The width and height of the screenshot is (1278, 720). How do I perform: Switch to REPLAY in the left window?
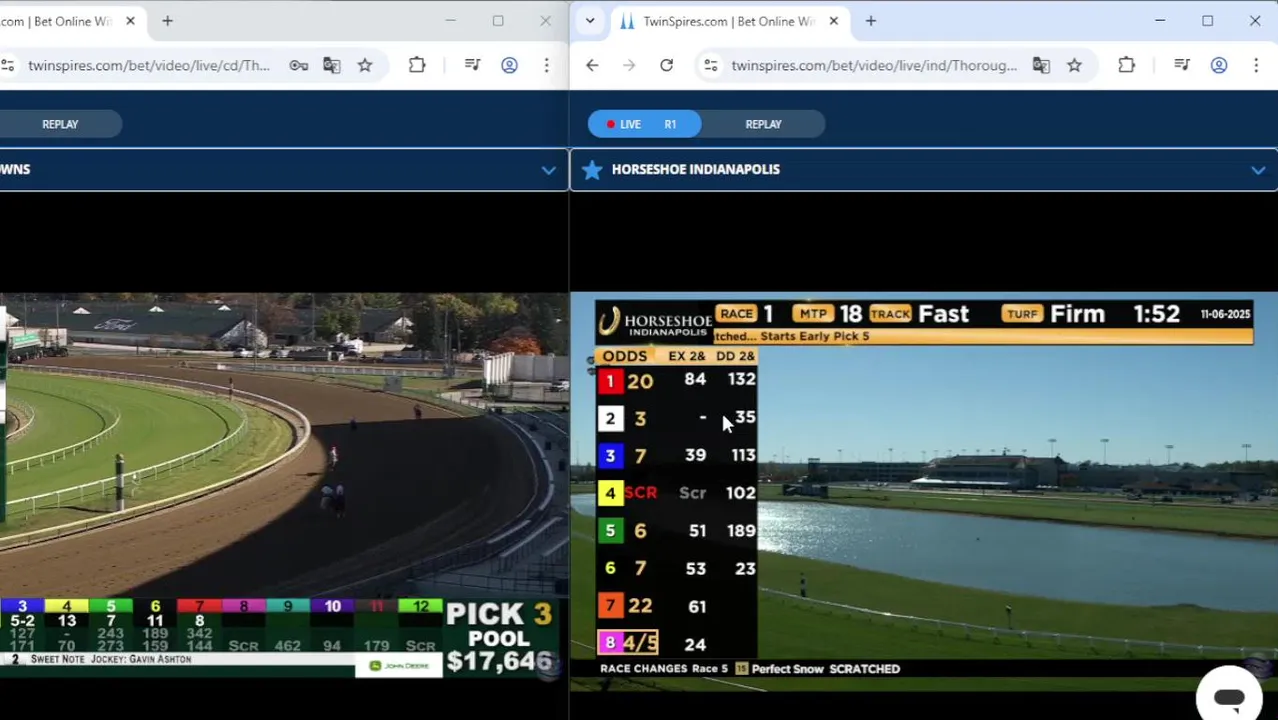point(60,124)
